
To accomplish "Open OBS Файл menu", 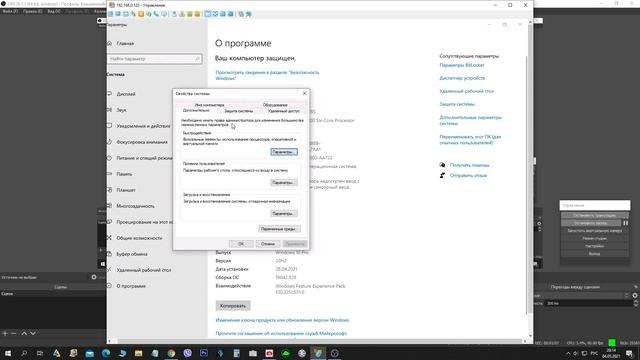I will click(10, 11).
